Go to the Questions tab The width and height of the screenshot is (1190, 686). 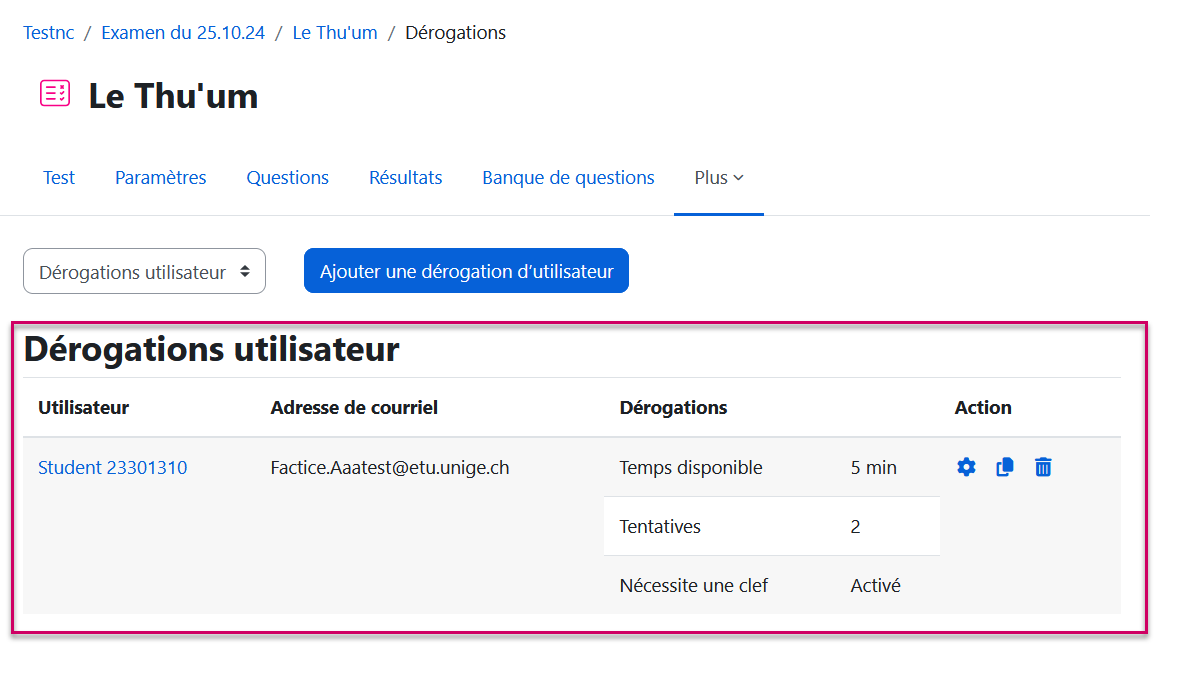pos(287,178)
